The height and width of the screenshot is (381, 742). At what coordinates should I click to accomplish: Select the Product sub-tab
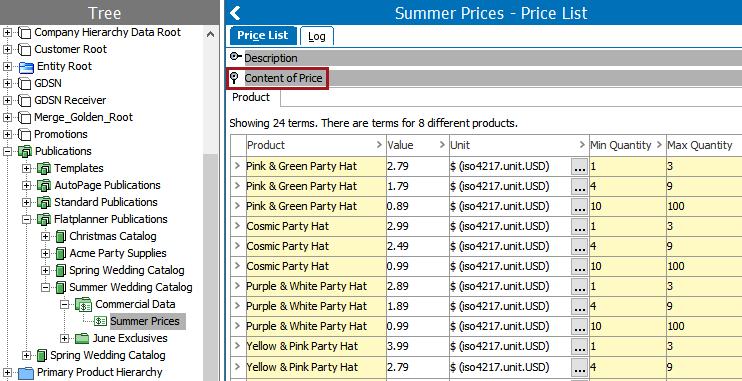pos(251,97)
